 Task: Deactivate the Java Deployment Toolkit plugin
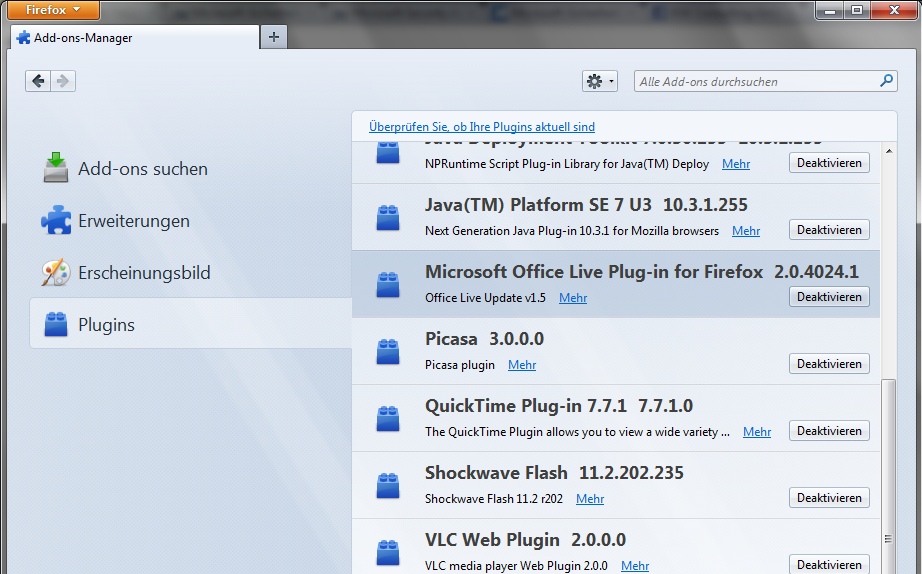tap(829, 163)
